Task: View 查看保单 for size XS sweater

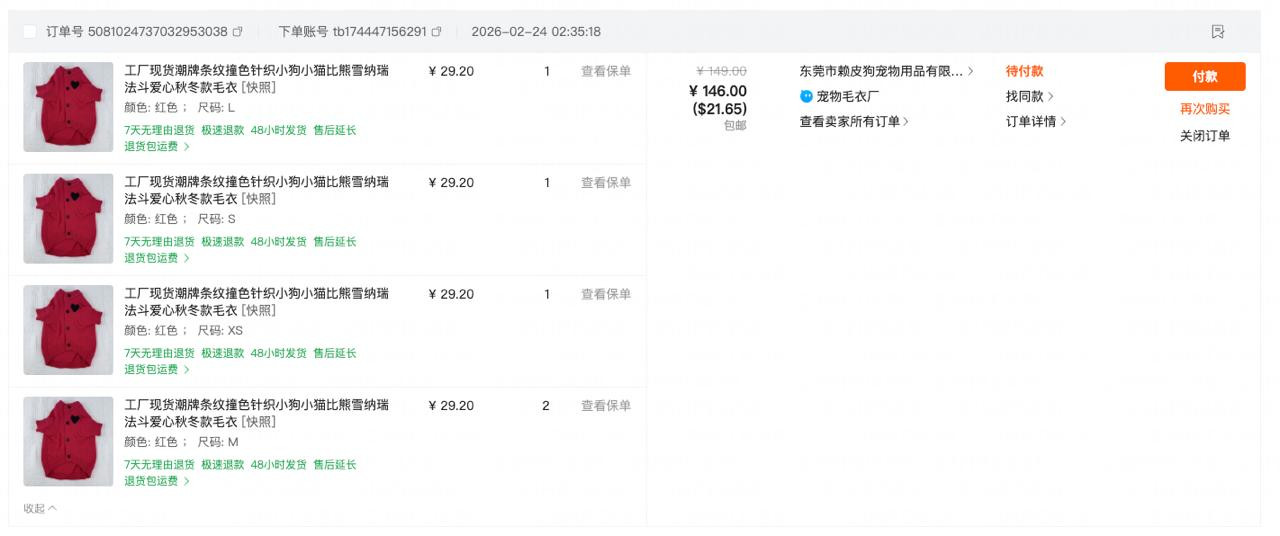Action: point(606,294)
